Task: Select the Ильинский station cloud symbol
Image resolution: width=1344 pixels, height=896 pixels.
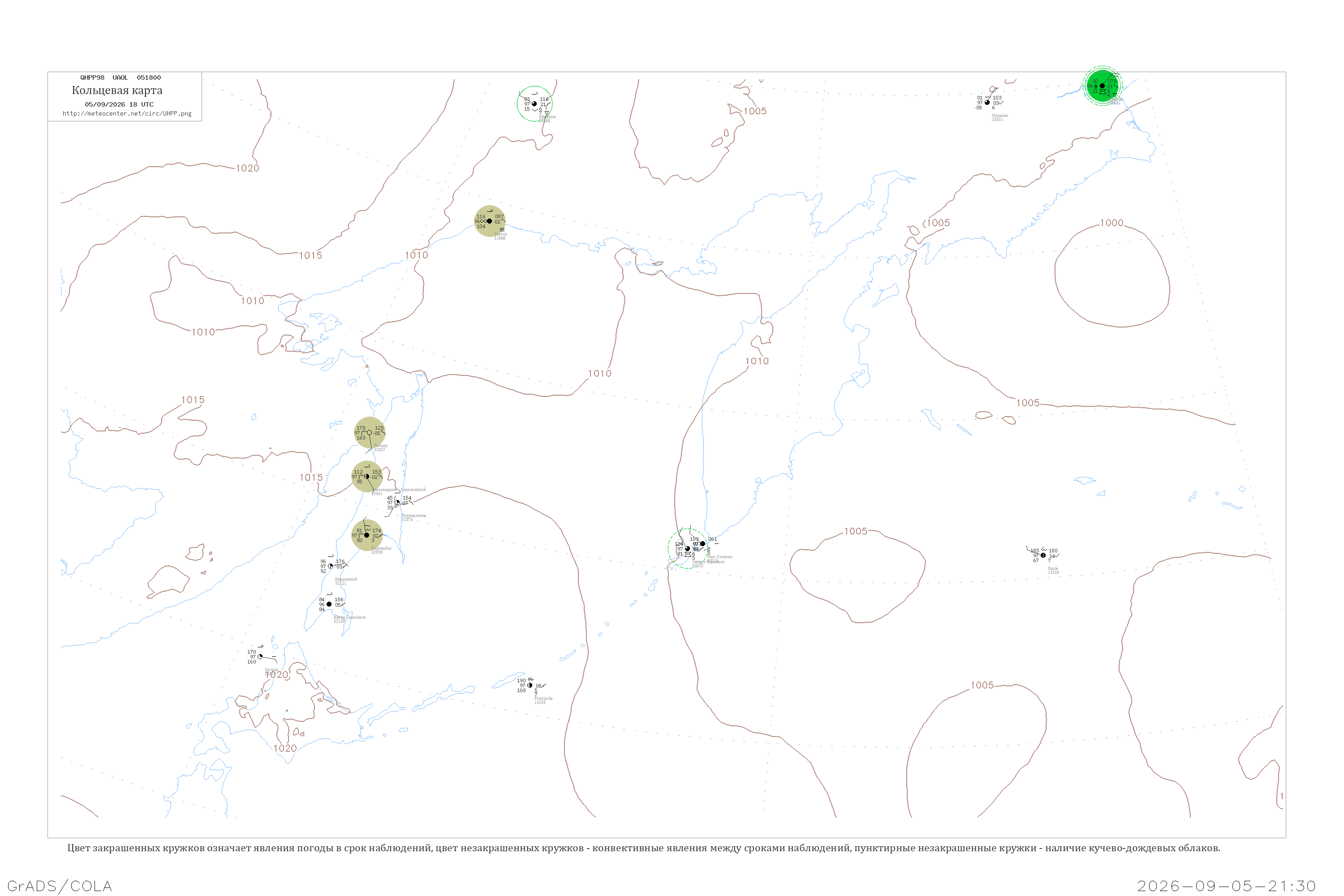Action: pos(330,566)
